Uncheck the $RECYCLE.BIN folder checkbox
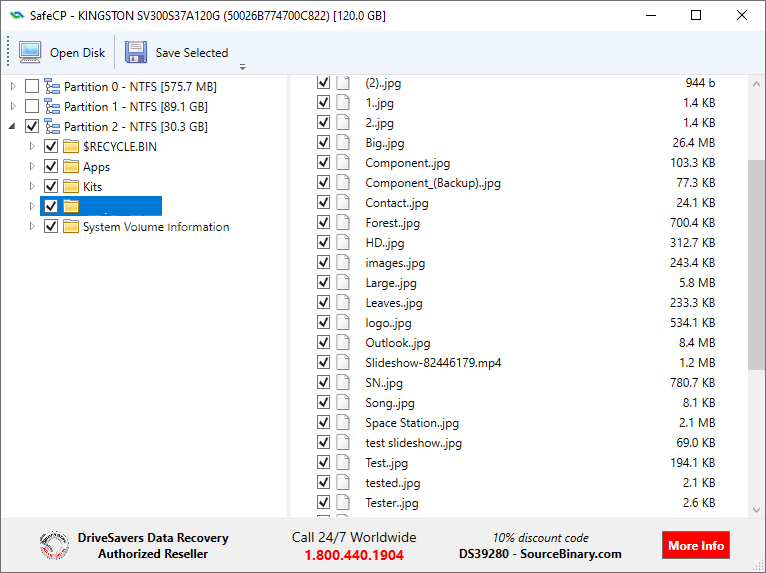766x573 pixels. pyautogui.click(x=51, y=147)
